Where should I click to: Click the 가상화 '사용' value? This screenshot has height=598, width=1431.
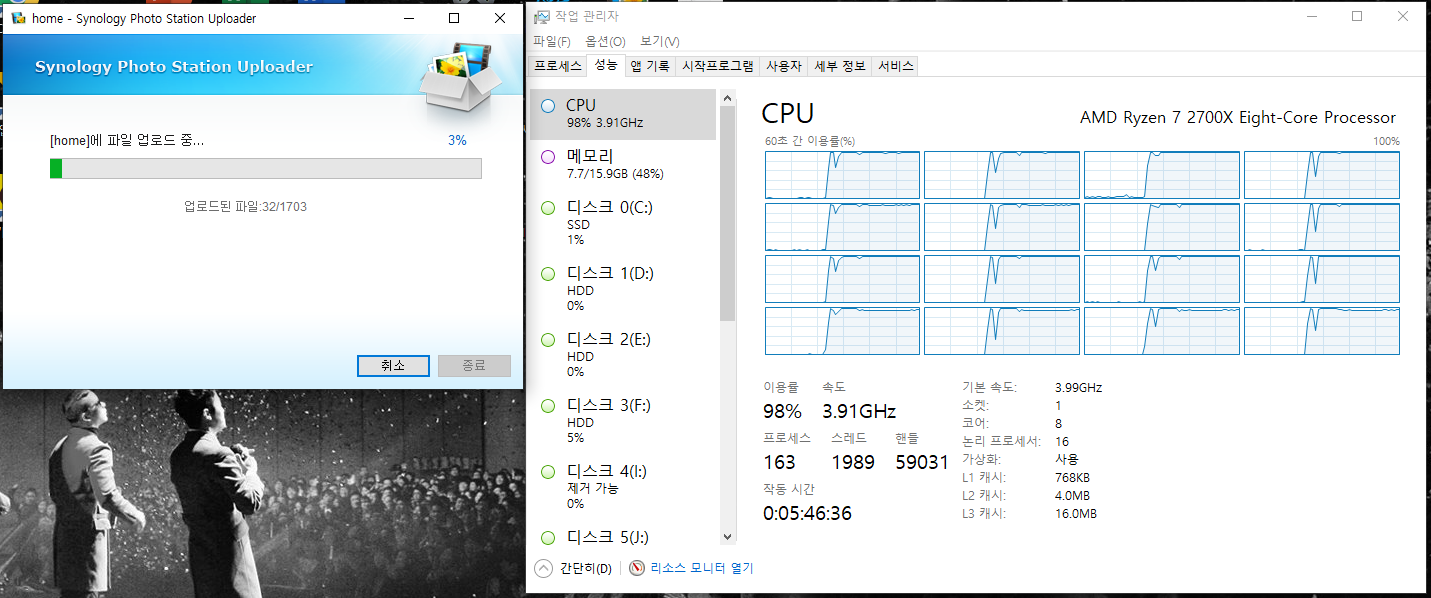coord(1067,460)
